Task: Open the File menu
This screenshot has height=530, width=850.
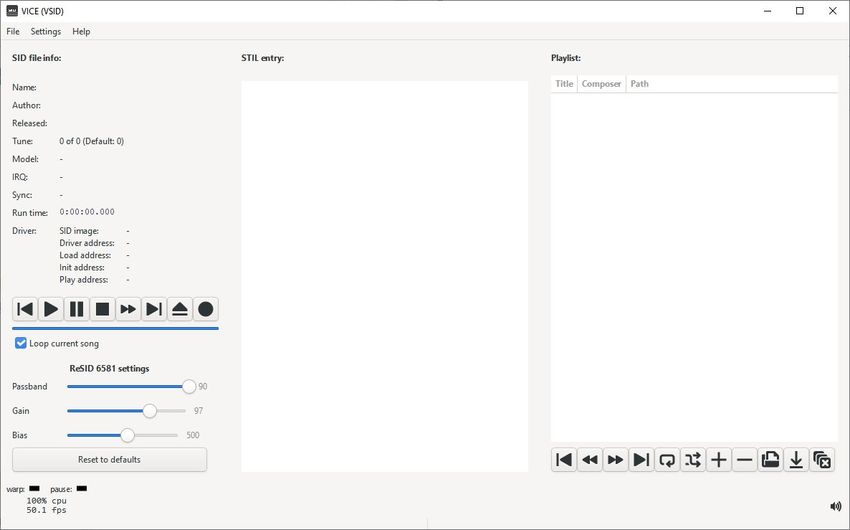Action: pos(13,31)
